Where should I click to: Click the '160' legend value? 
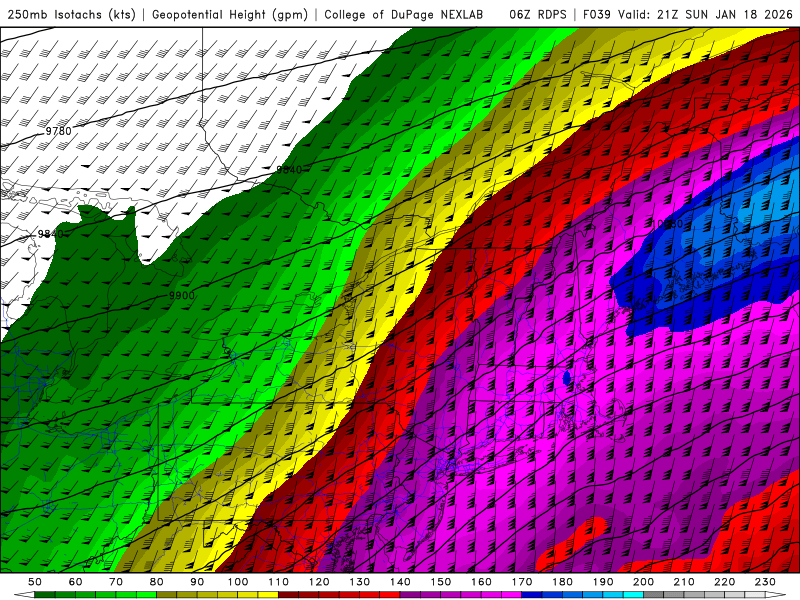pos(481,582)
